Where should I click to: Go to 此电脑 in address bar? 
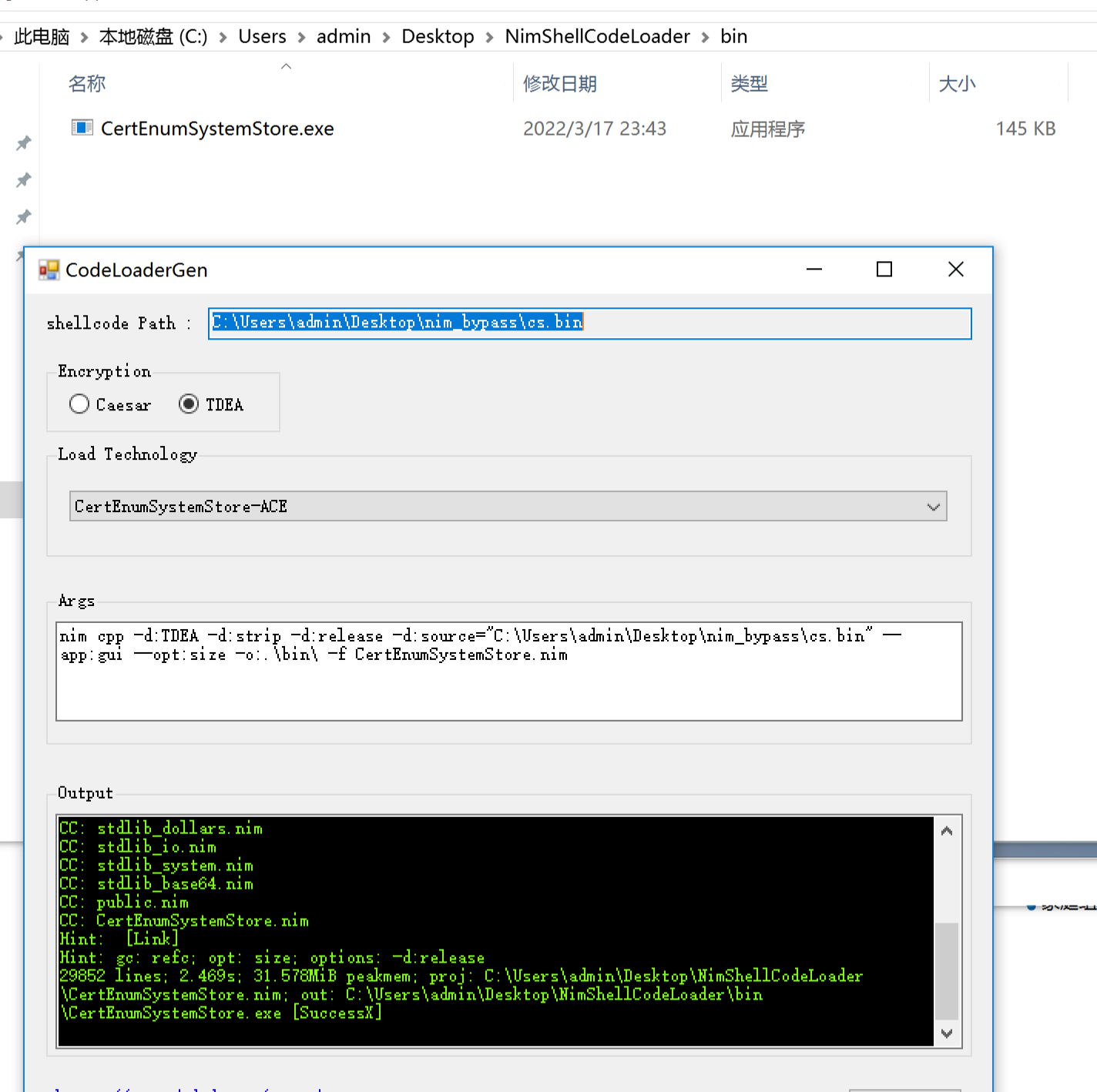pos(42,36)
